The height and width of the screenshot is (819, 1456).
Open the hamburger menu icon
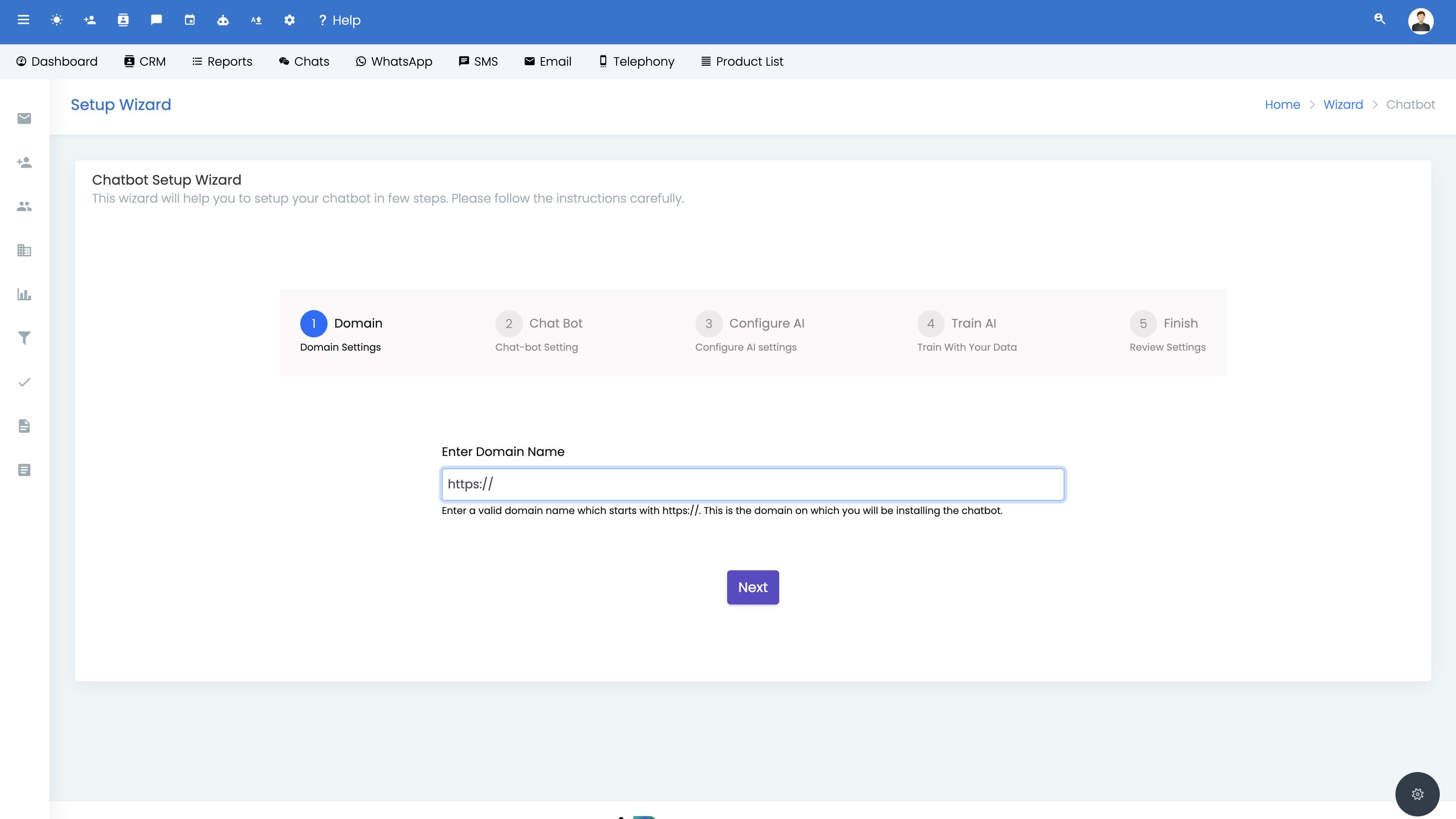(x=23, y=20)
